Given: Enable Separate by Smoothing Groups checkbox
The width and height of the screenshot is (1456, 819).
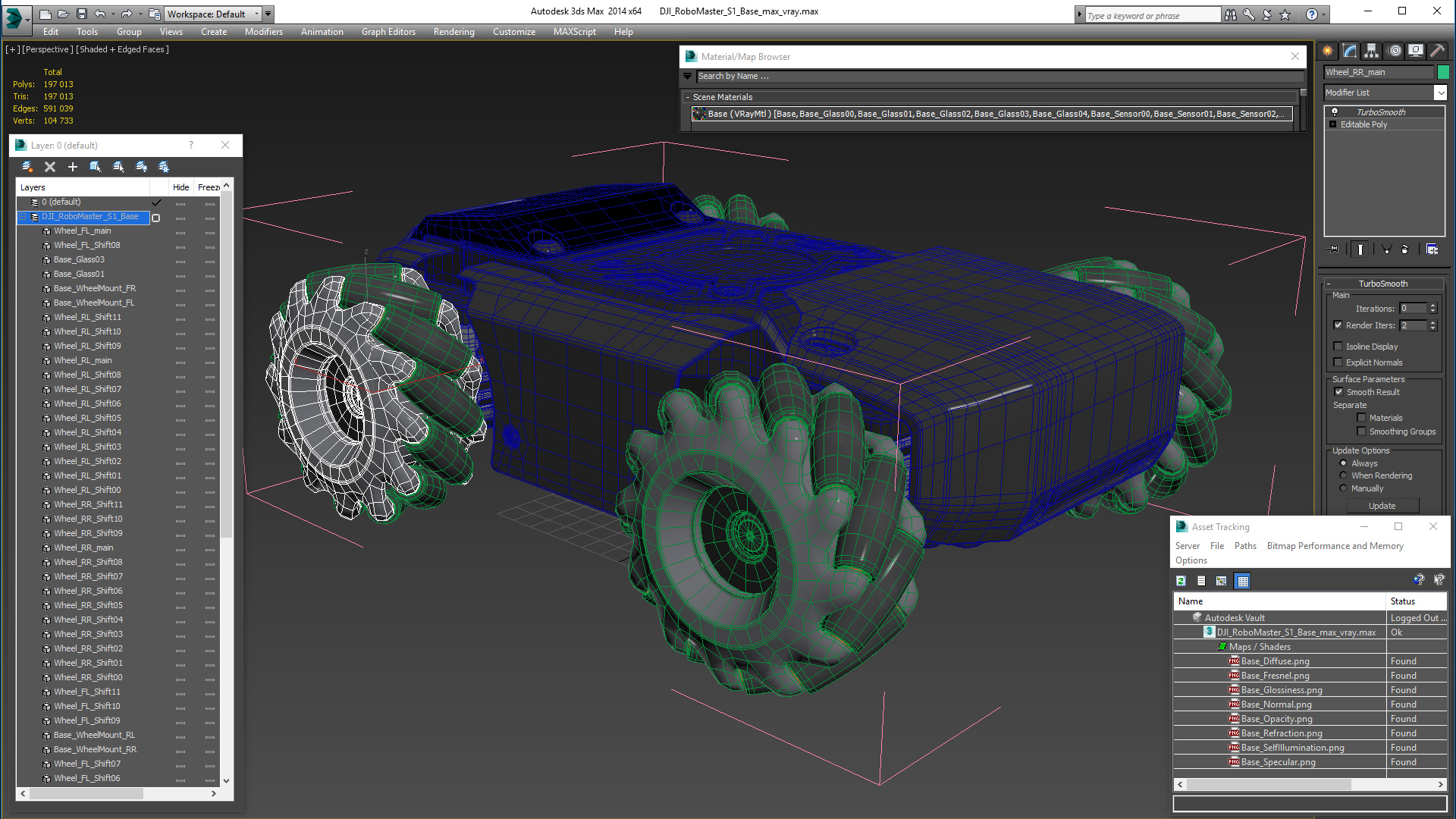Looking at the screenshot, I should [x=1361, y=431].
